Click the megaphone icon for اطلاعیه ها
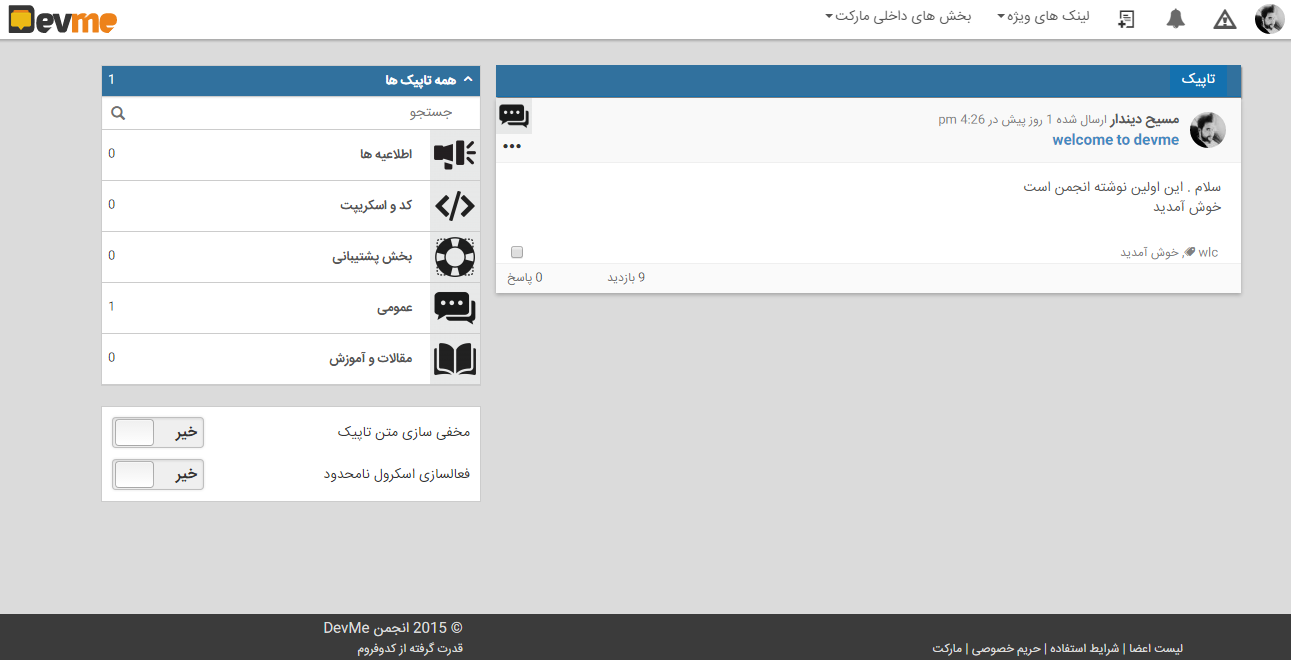The width and height of the screenshot is (1291, 660). pyautogui.click(x=455, y=154)
